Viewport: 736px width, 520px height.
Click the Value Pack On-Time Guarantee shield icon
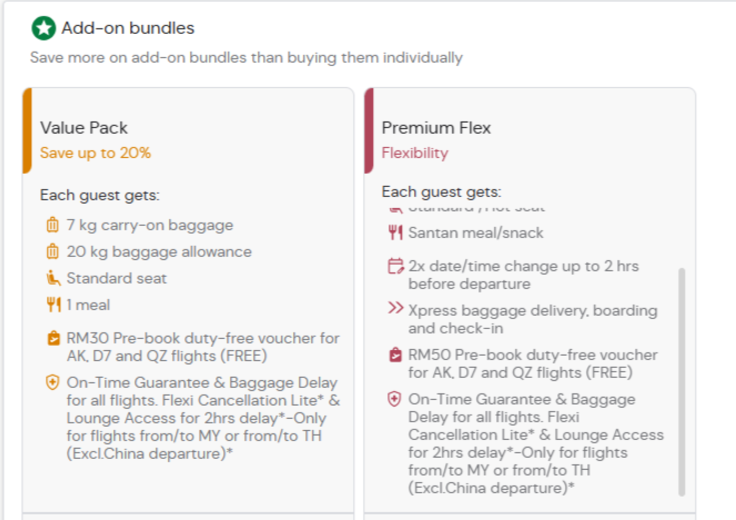pos(53,383)
